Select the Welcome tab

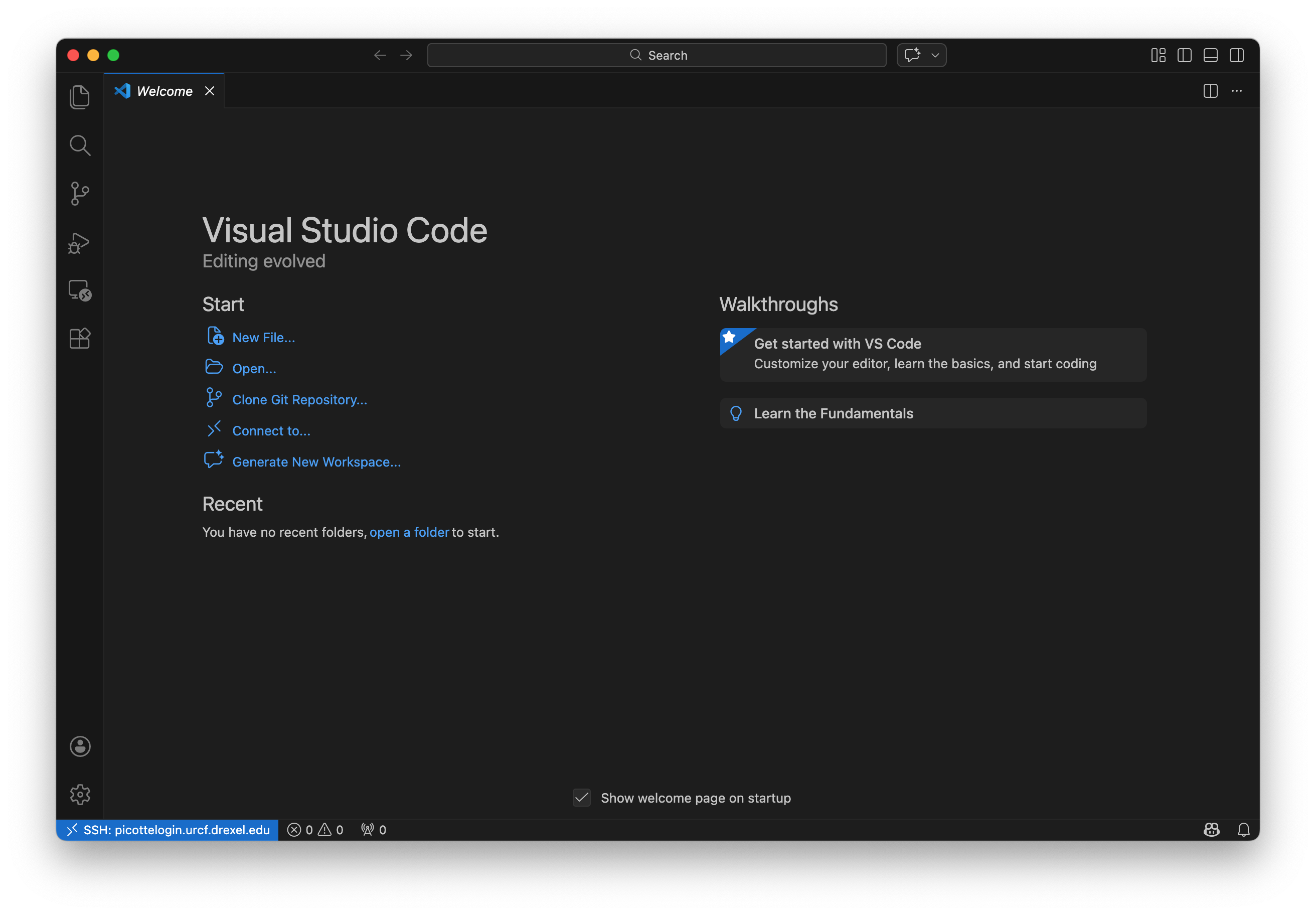(x=164, y=91)
